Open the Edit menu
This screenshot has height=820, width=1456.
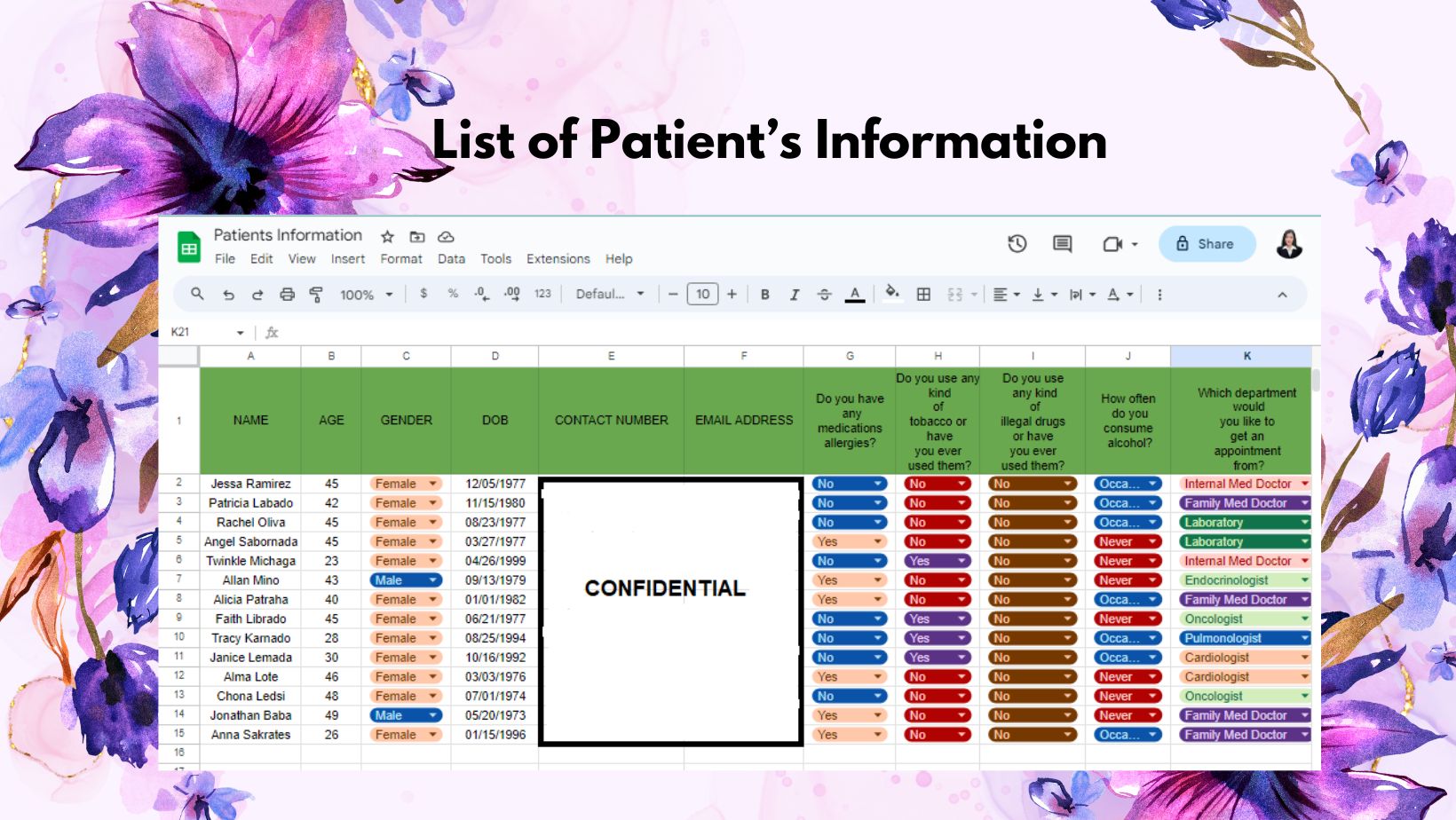(262, 259)
